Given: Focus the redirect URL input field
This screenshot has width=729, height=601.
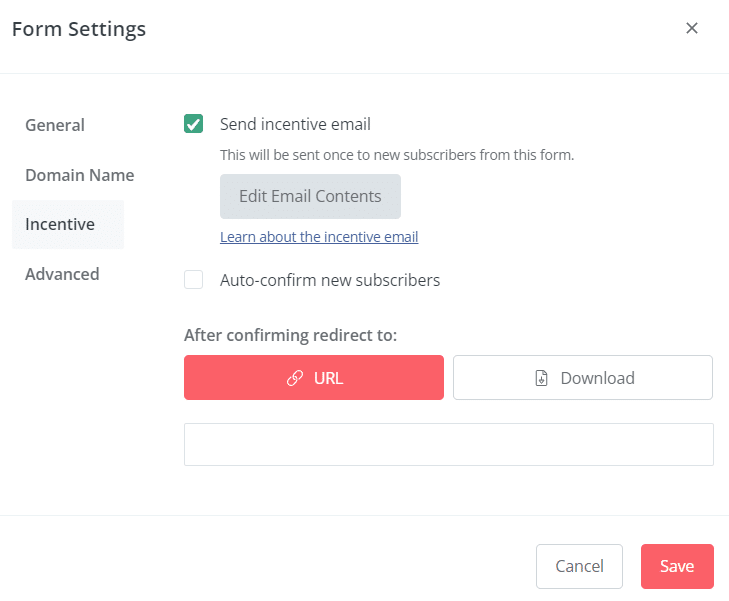Looking at the screenshot, I should tap(449, 444).
